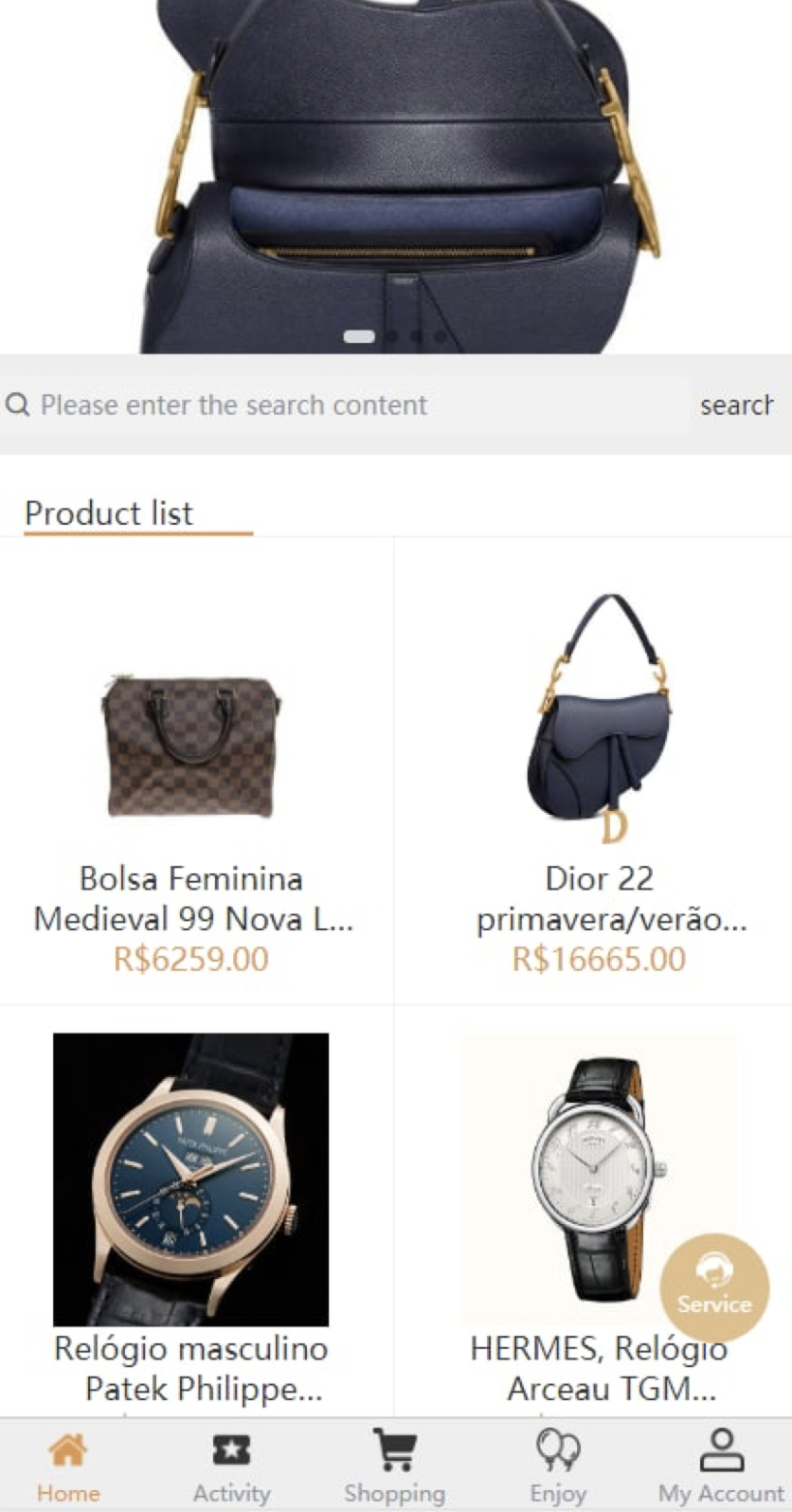Viewport: 792px width, 1512px height.
Task: Tap the Enjoy balloons icon
Action: (x=558, y=1450)
